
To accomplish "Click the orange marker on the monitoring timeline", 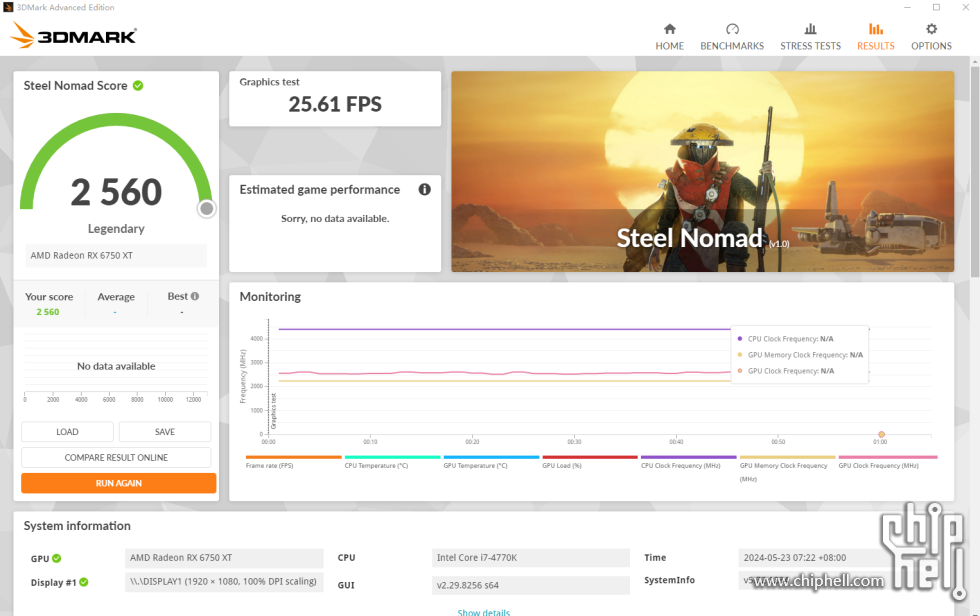I will pyautogui.click(x=881, y=434).
